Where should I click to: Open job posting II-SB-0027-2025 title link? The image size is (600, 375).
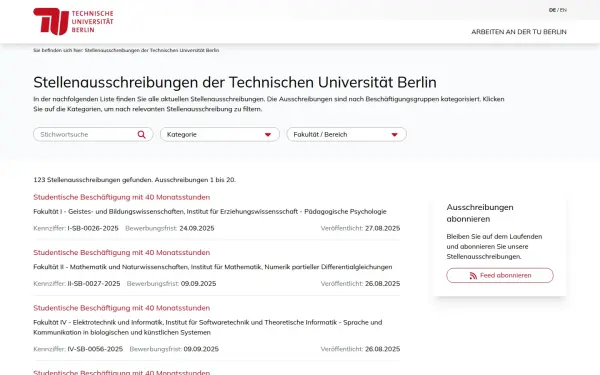click(x=122, y=253)
